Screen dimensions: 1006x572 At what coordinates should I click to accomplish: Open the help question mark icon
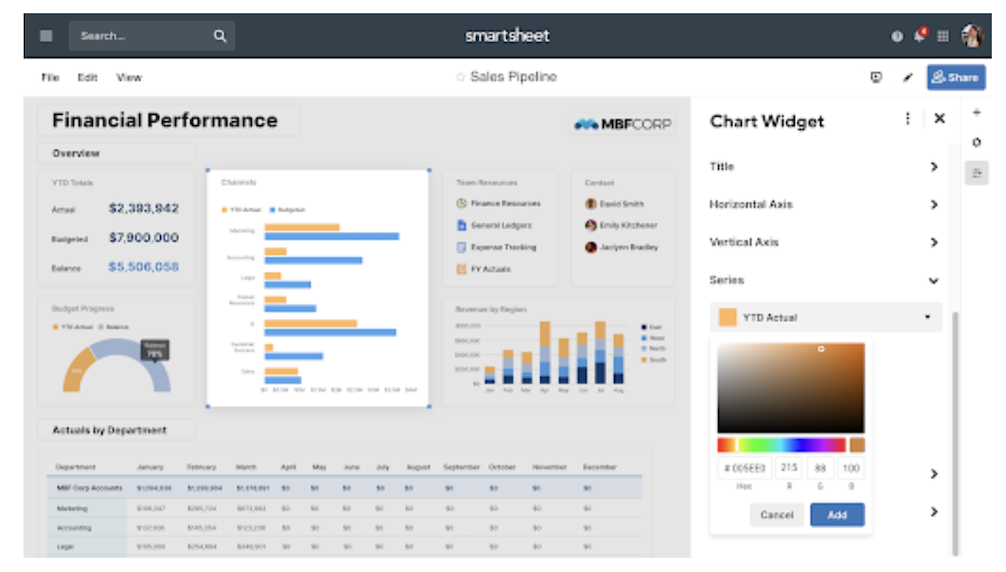[897, 37]
